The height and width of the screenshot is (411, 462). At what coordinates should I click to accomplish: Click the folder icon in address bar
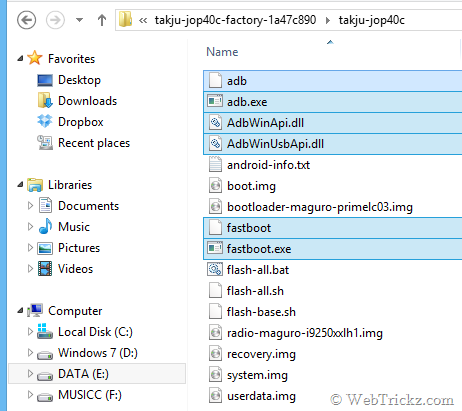126,19
